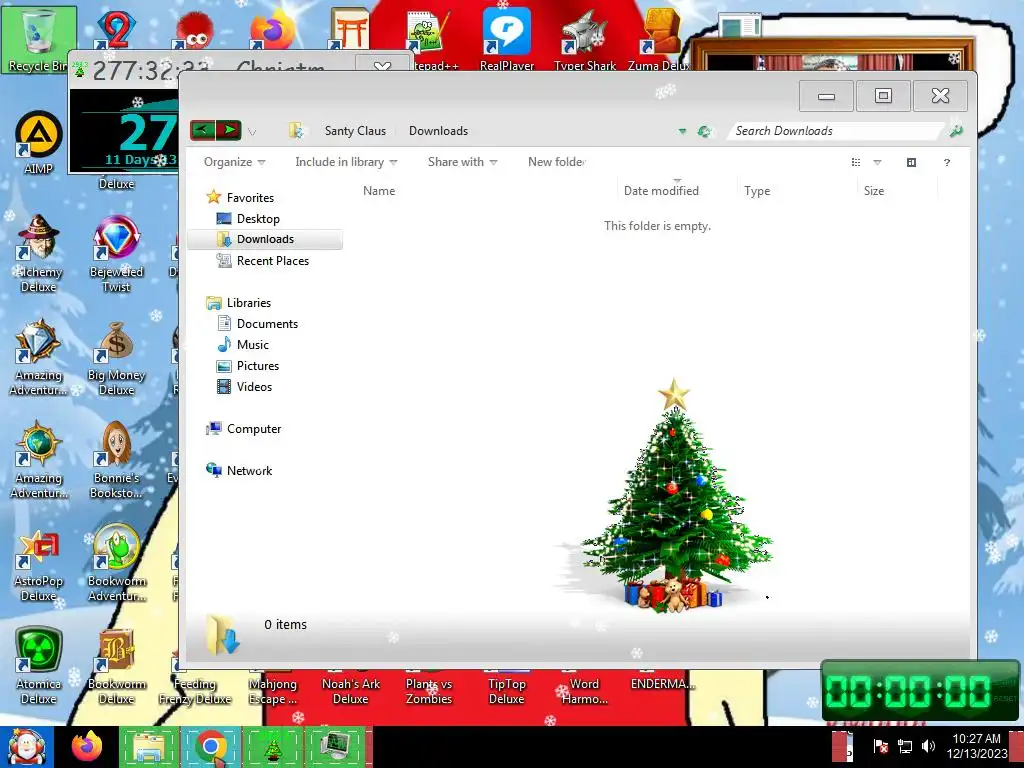The image size is (1024, 768).
Task: Select Zuma Deluxe desktop shortcut
Action: 660,38
